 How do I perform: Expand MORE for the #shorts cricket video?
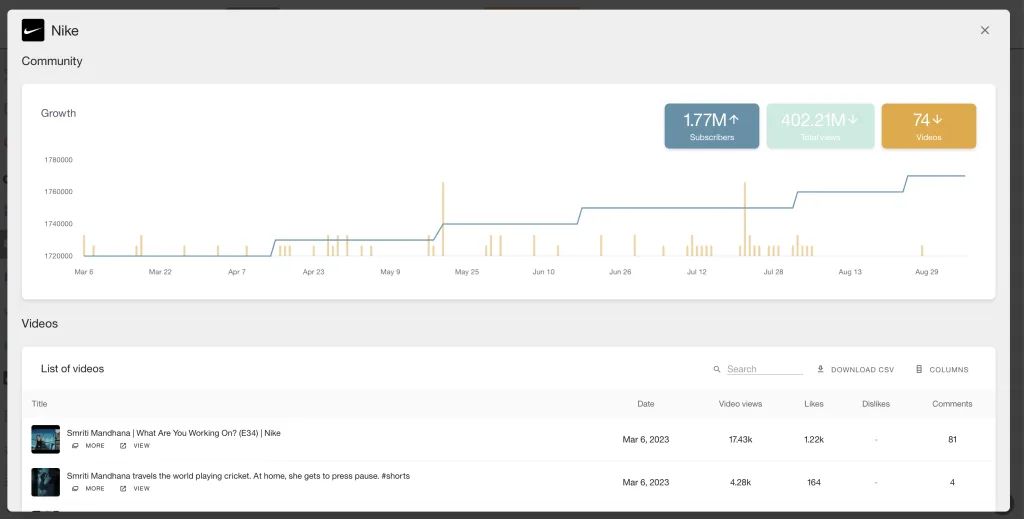click(x=88, y=489)
